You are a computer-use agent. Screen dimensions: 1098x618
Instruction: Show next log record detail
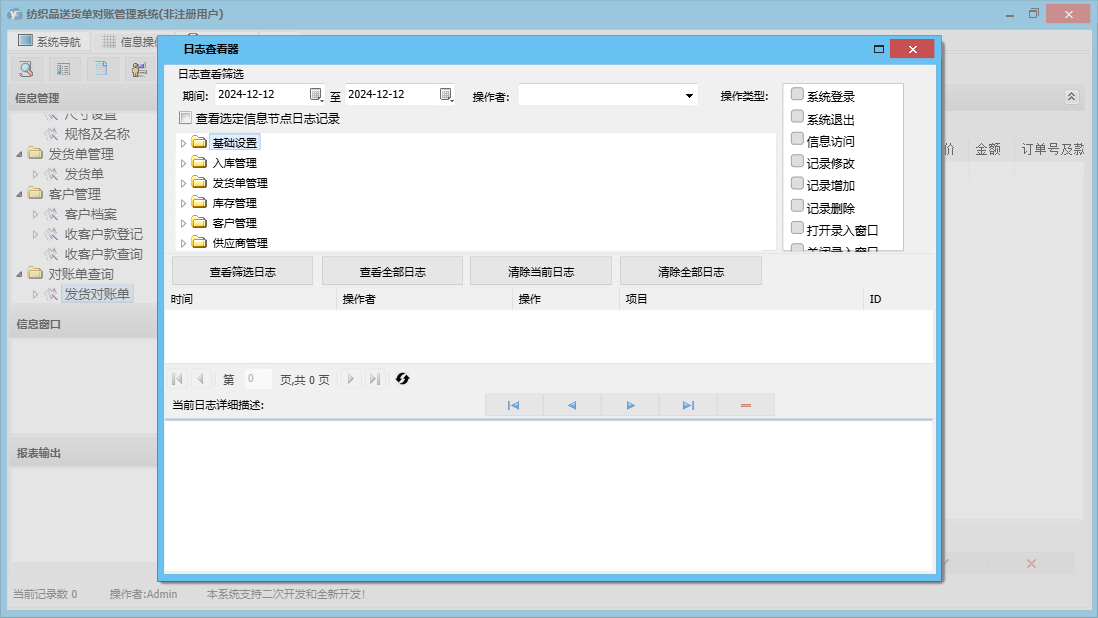630,405
